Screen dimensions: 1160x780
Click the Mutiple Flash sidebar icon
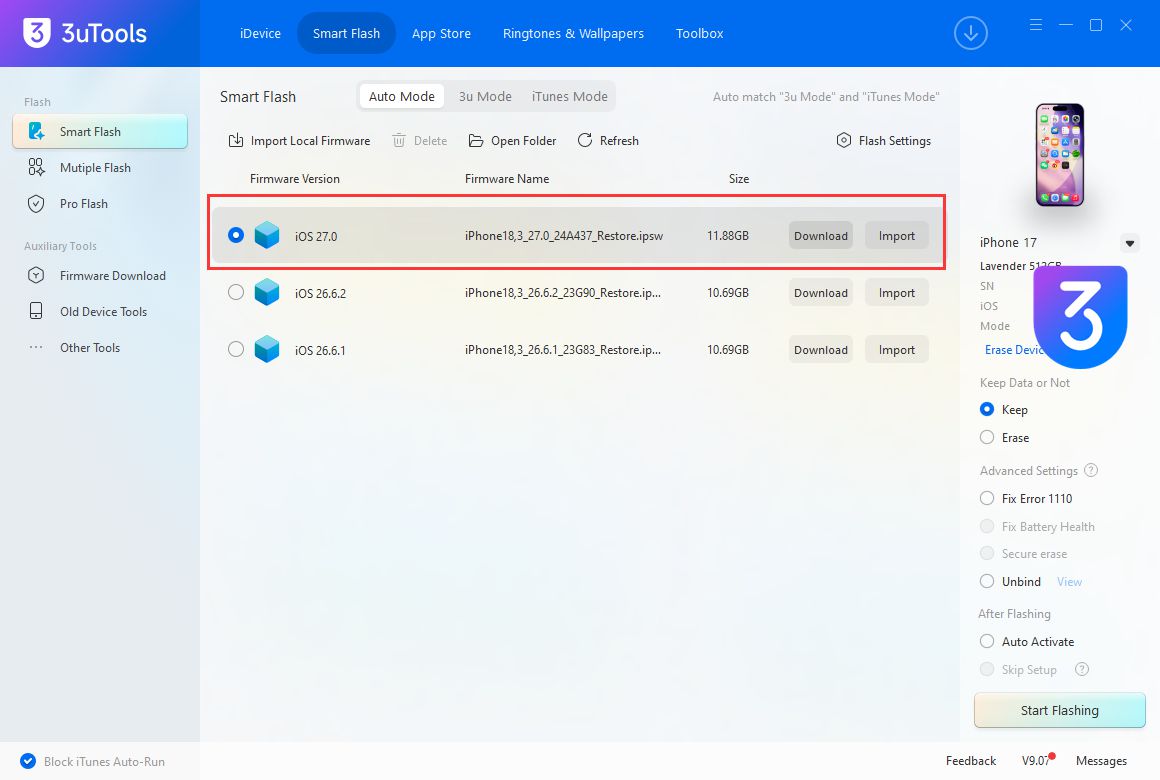click(x=36, y=167)
